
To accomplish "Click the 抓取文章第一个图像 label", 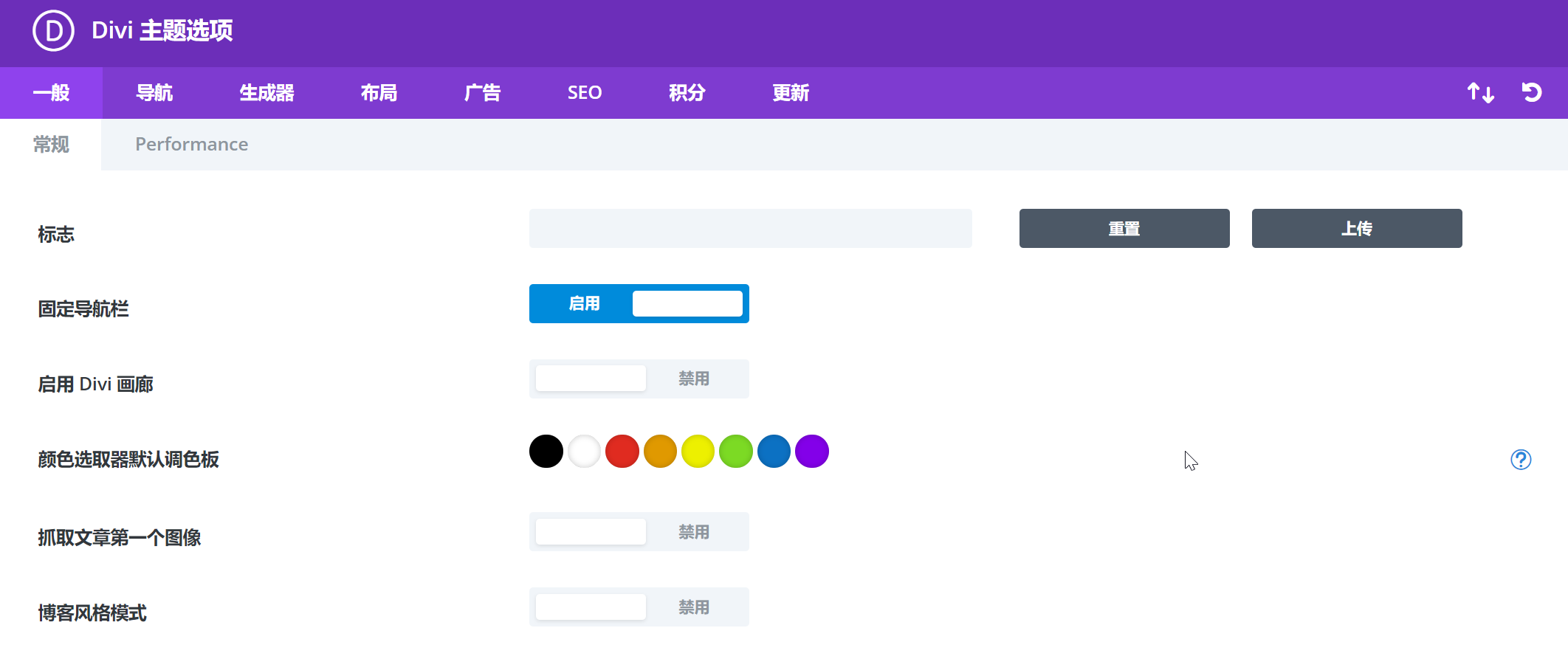I will pyautogui.click(x=120, y=538).
